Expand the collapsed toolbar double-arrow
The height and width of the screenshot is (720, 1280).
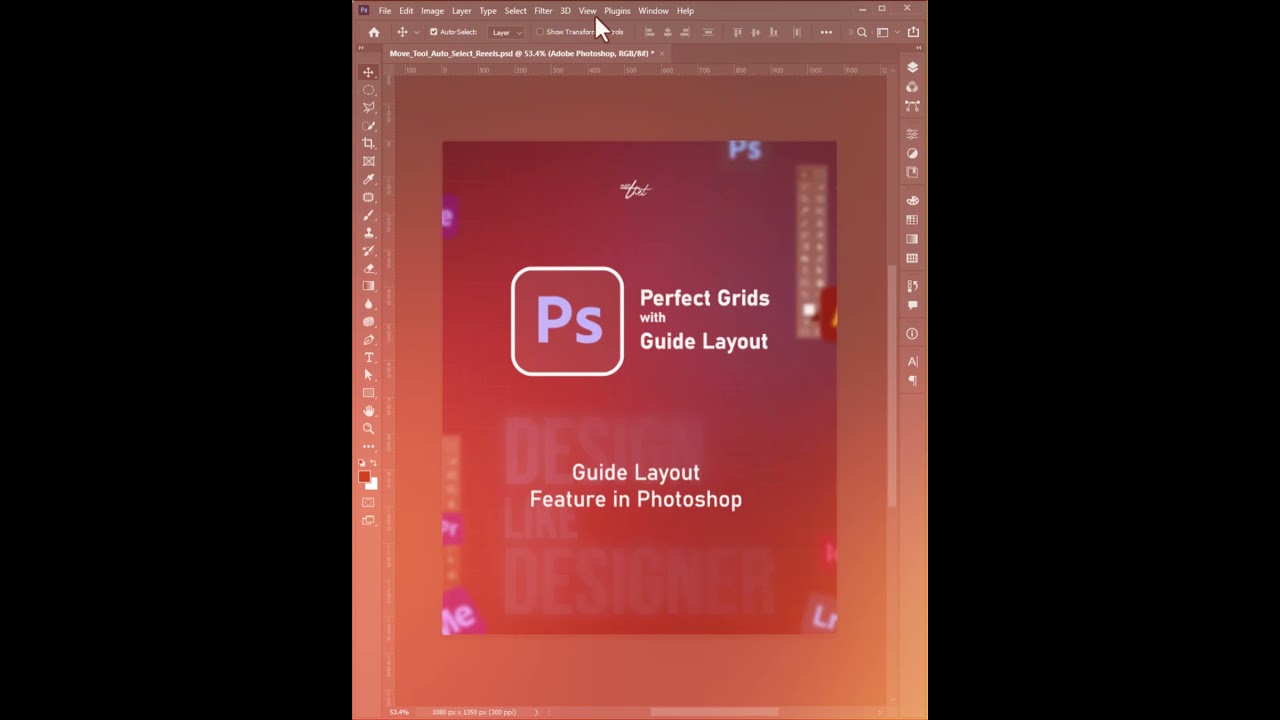click(x=361, y=47)
